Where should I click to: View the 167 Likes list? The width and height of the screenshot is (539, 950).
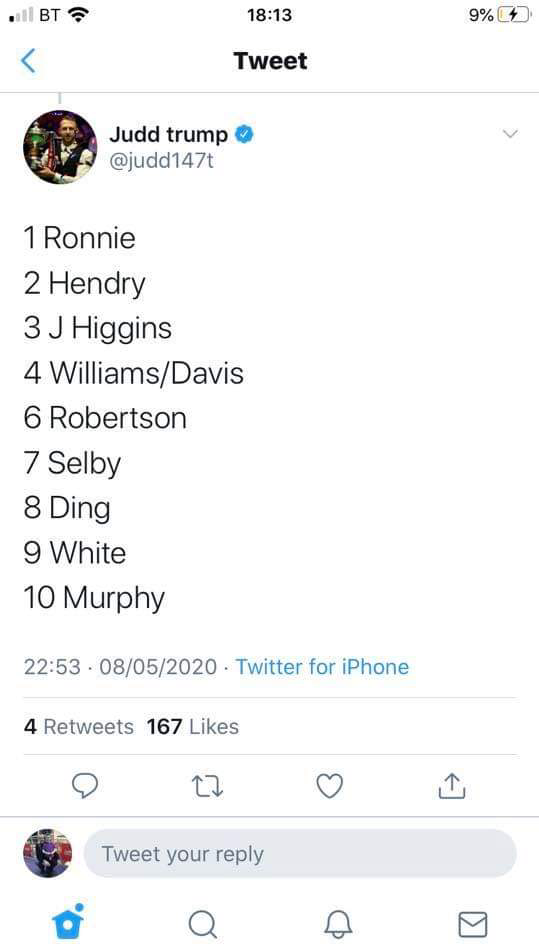tap(193, 726)
